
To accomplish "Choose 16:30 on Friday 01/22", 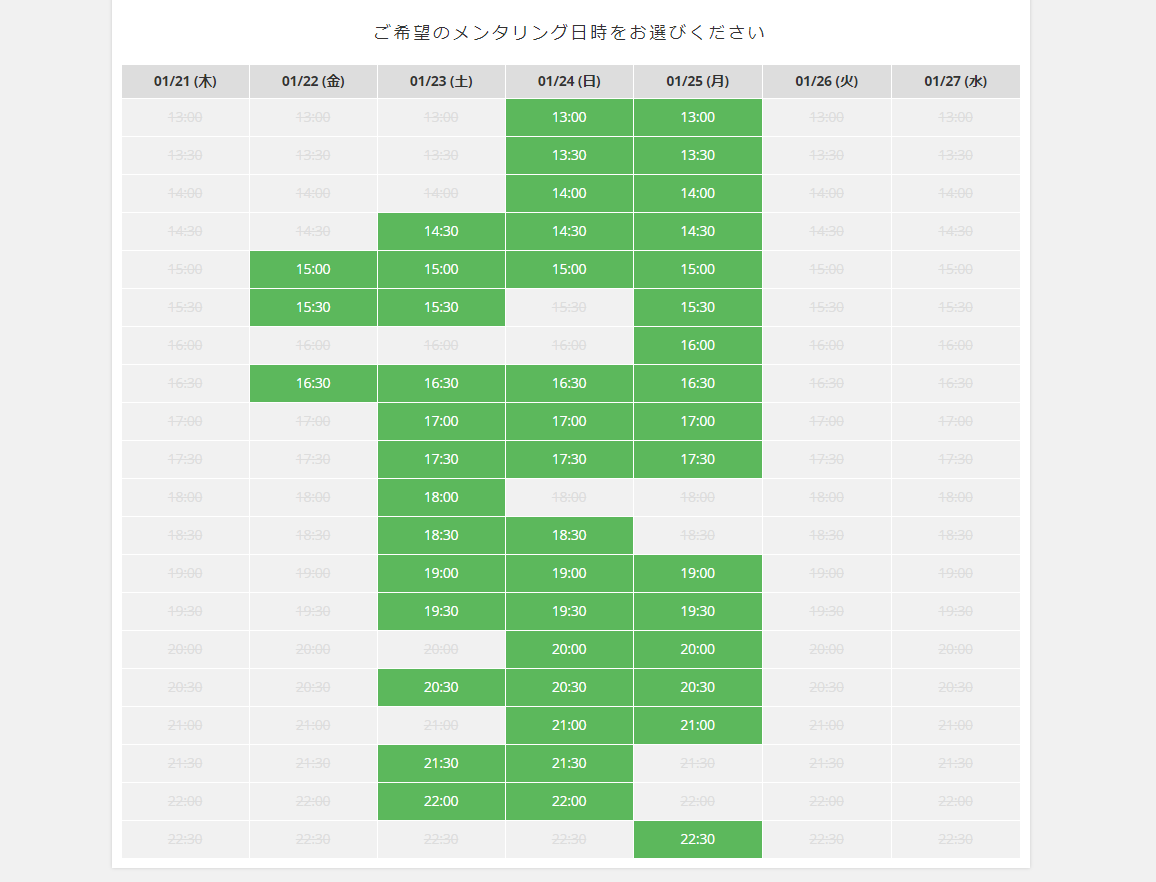I will (313, 383).
